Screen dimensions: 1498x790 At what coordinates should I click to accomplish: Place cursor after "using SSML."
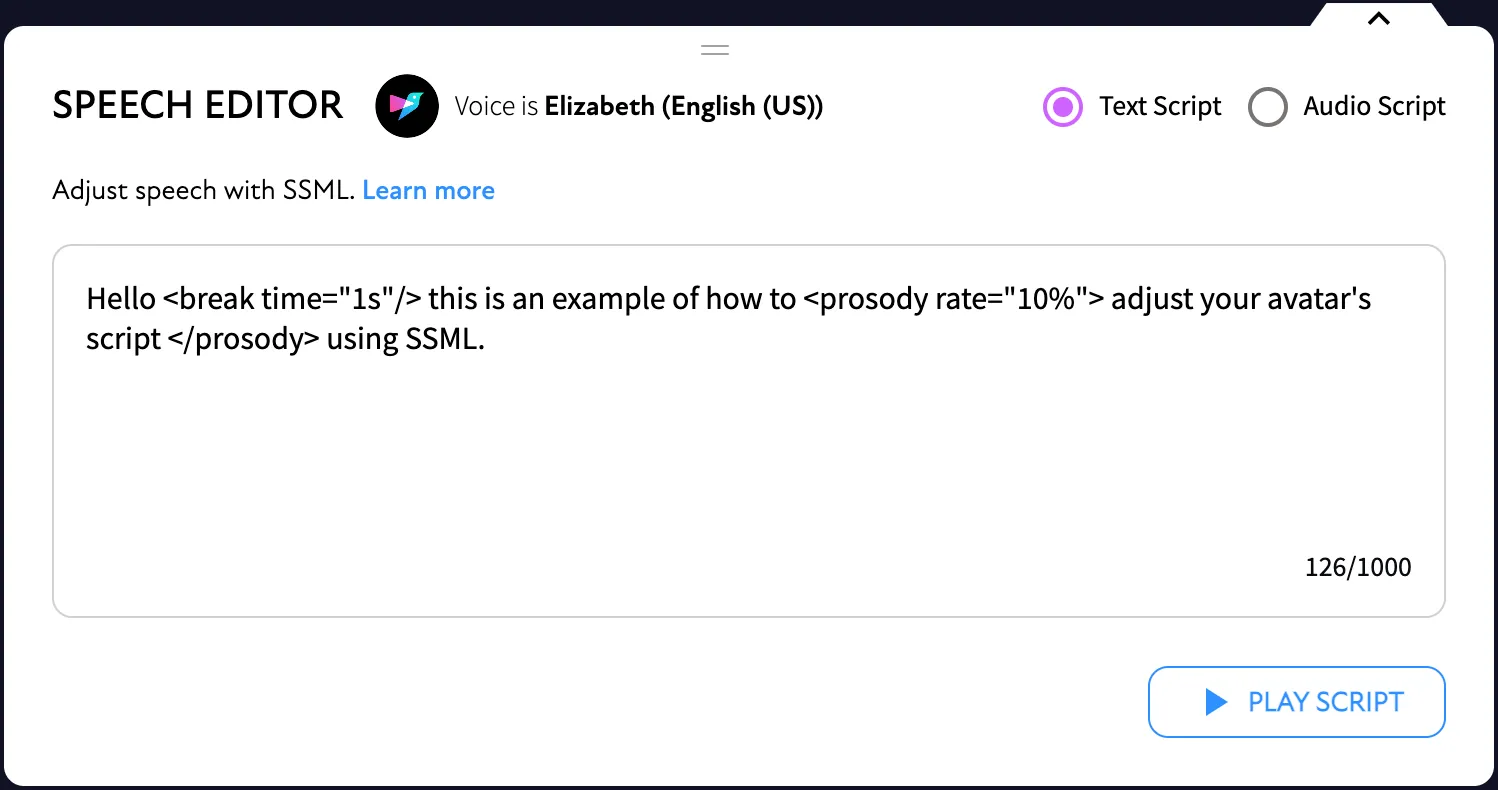click(486, 339)
